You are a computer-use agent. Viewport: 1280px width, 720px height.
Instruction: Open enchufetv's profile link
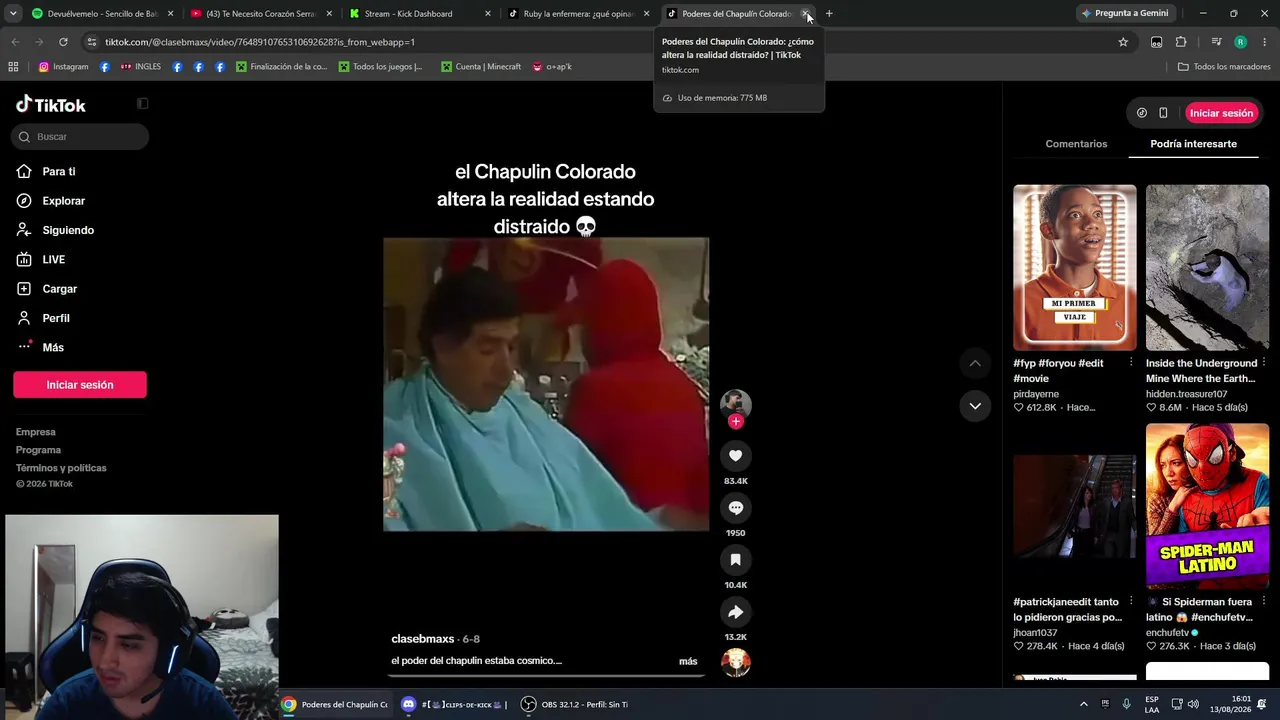click(x=1167, y=633)
